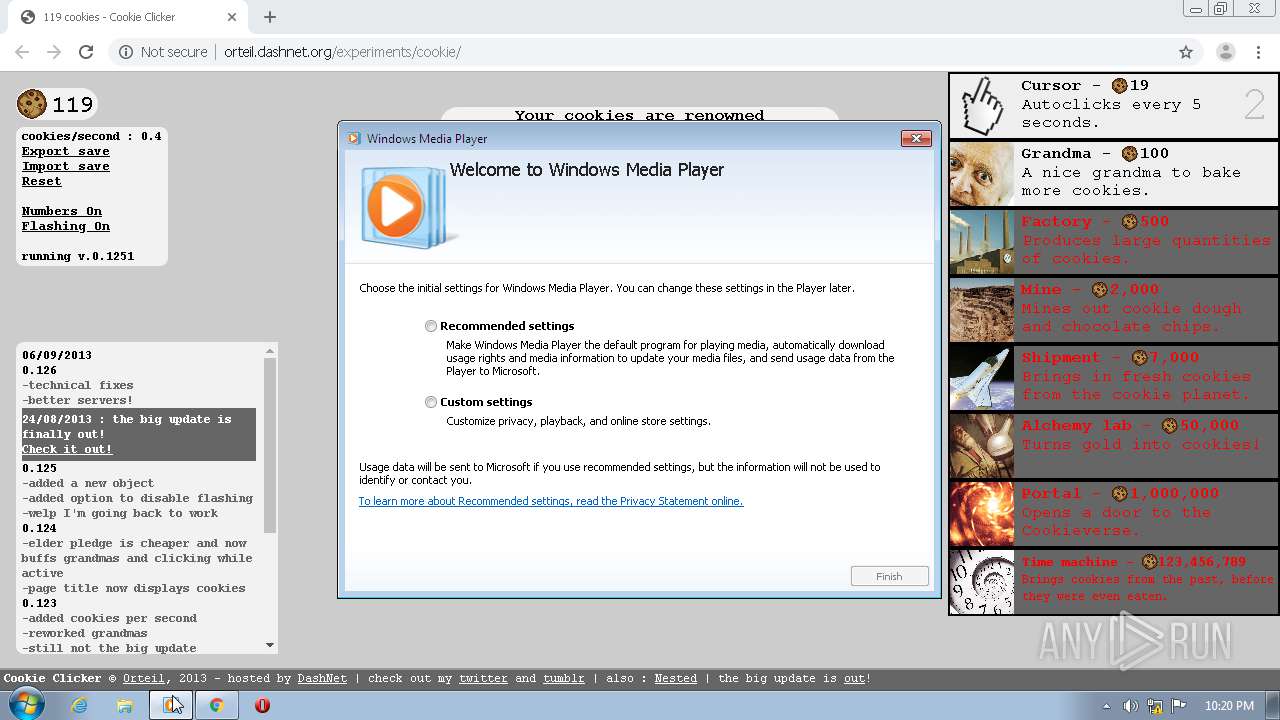
Task: Click the Portal swirl picture
Action: tap(982, 513)
